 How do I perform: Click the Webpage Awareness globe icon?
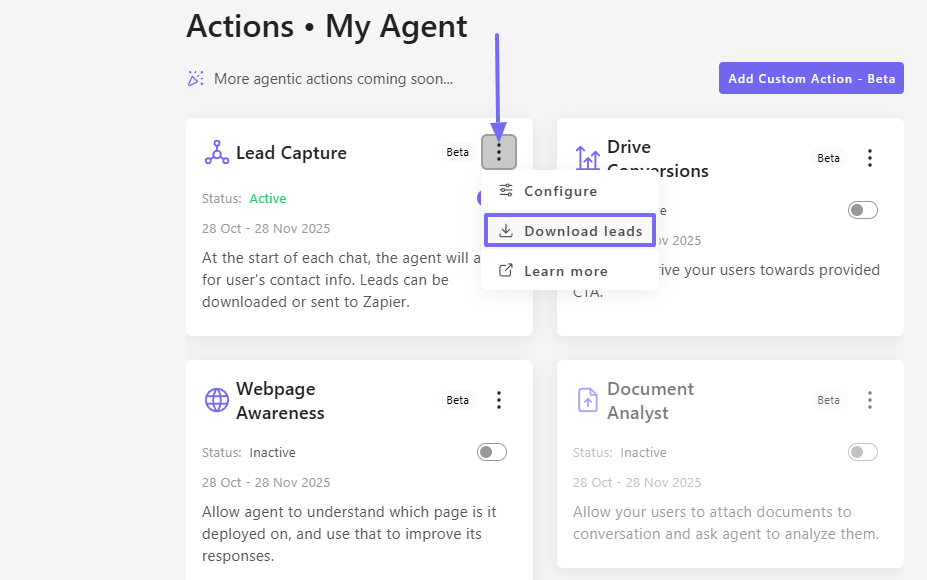216,400
